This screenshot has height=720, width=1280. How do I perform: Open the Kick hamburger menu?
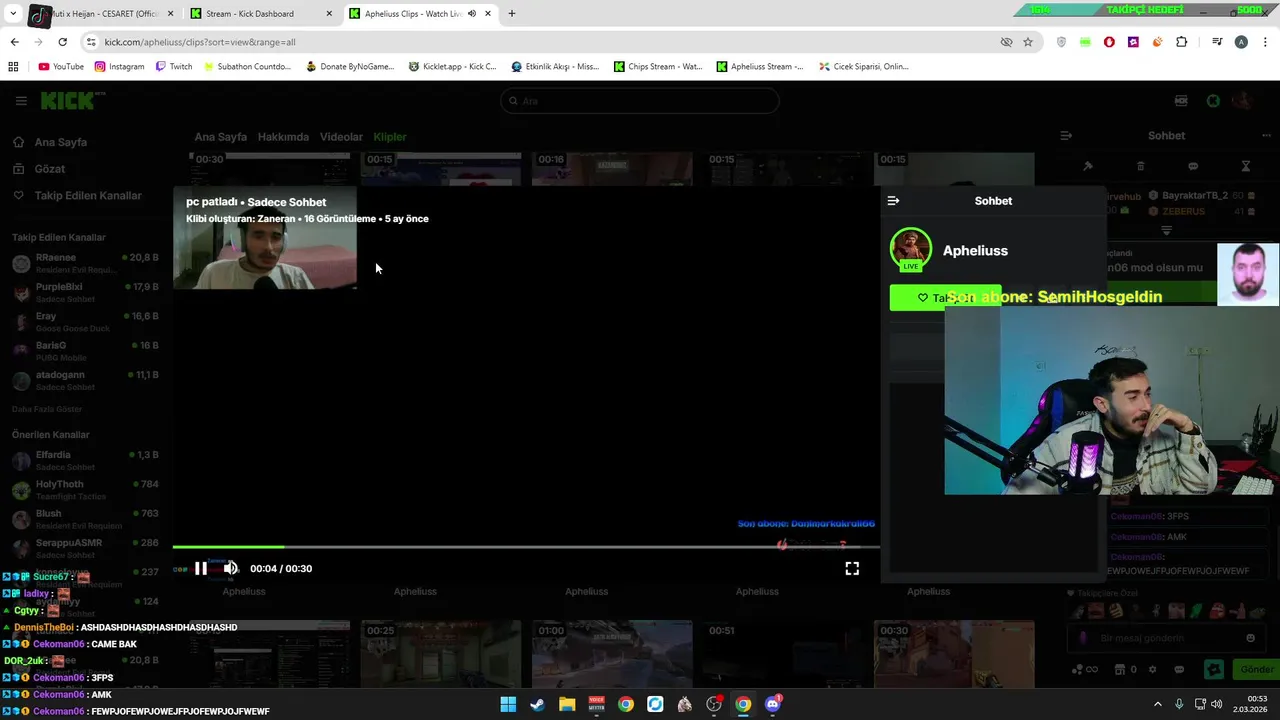coord(21,101)
